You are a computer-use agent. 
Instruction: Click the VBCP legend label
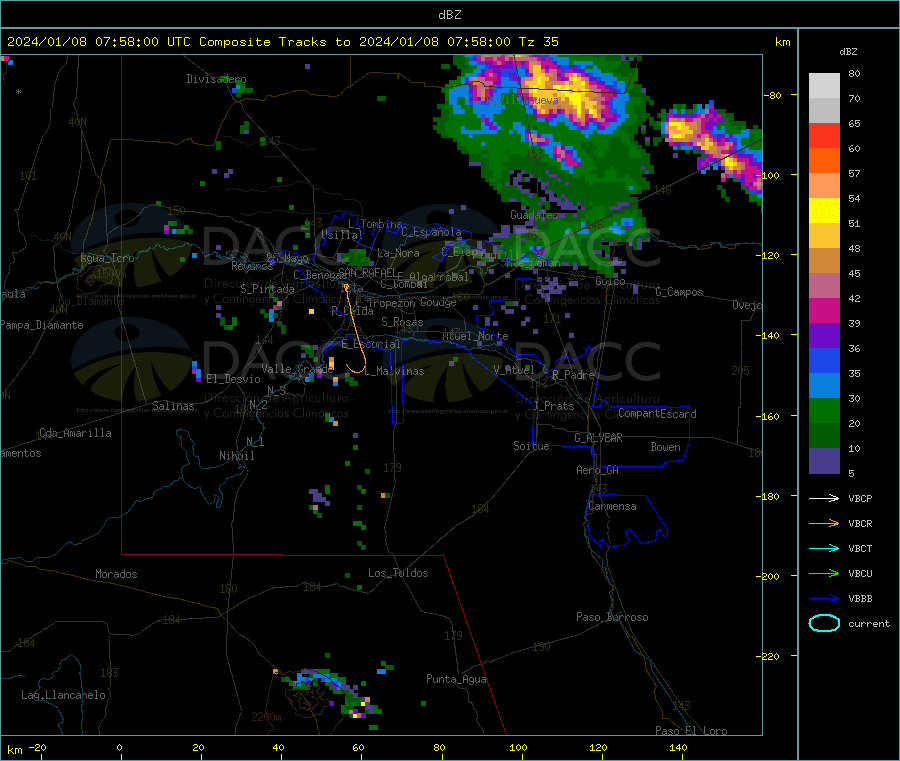tap(860, 498)
